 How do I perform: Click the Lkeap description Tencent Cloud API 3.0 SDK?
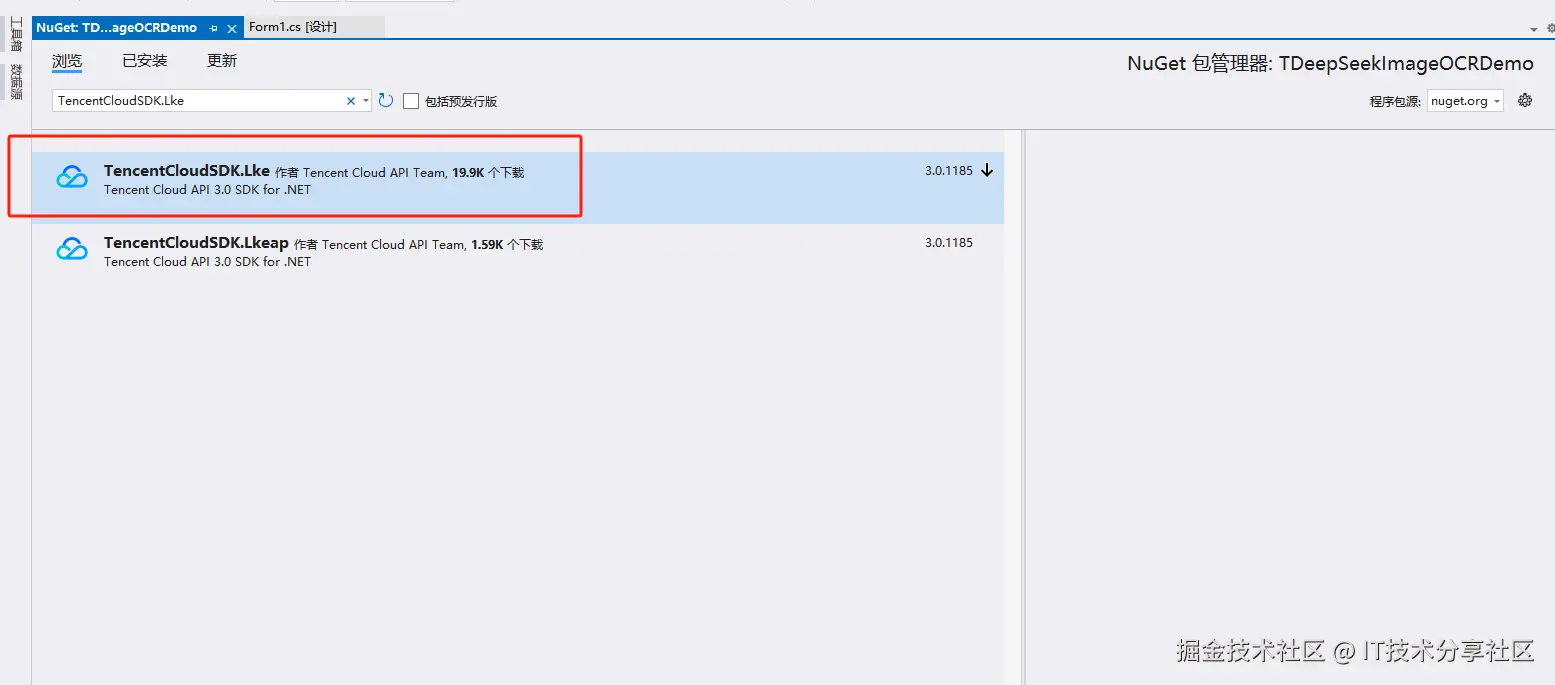tap(207, 262)
